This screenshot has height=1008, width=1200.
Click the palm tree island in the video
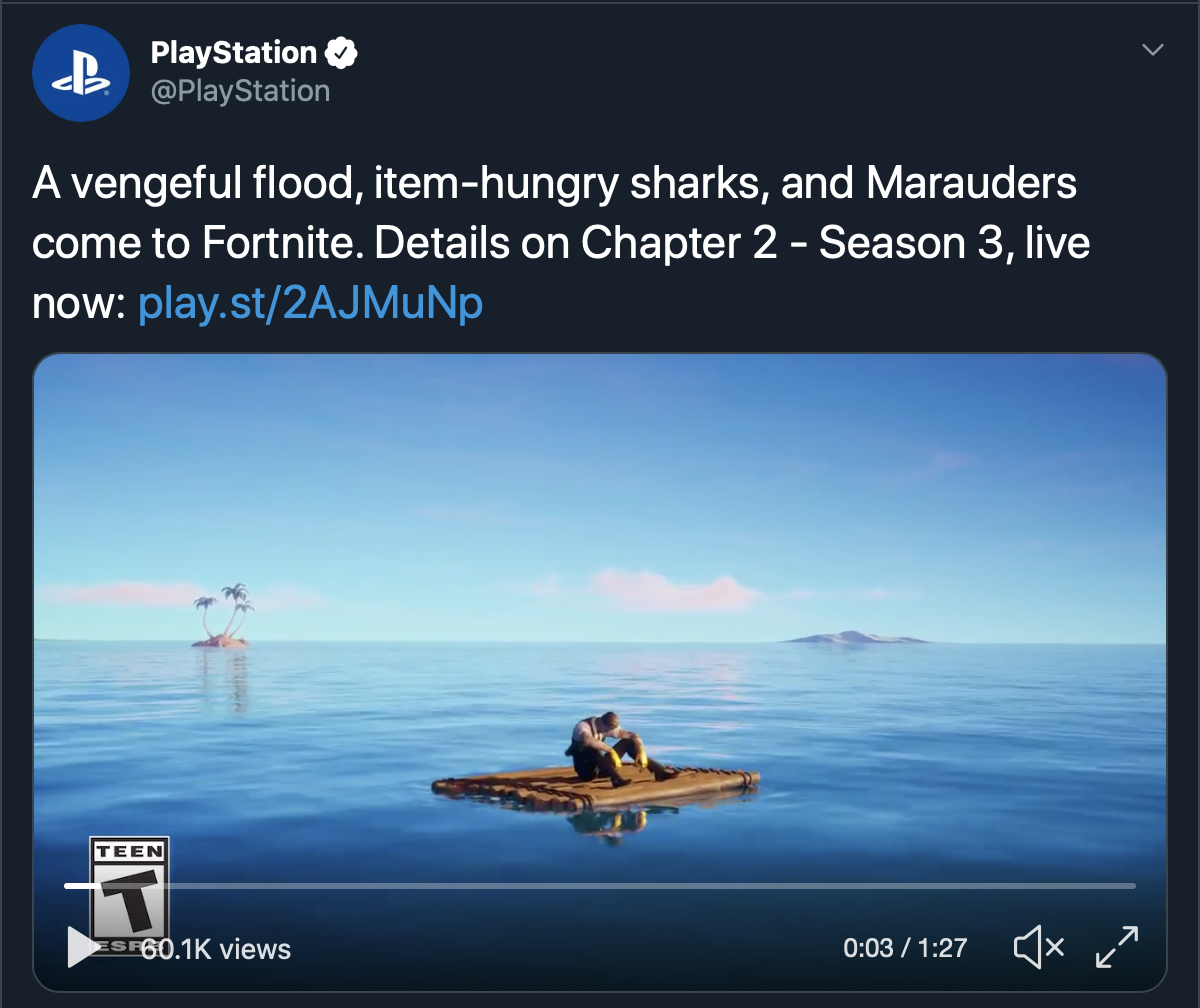(x=224, y=618)
